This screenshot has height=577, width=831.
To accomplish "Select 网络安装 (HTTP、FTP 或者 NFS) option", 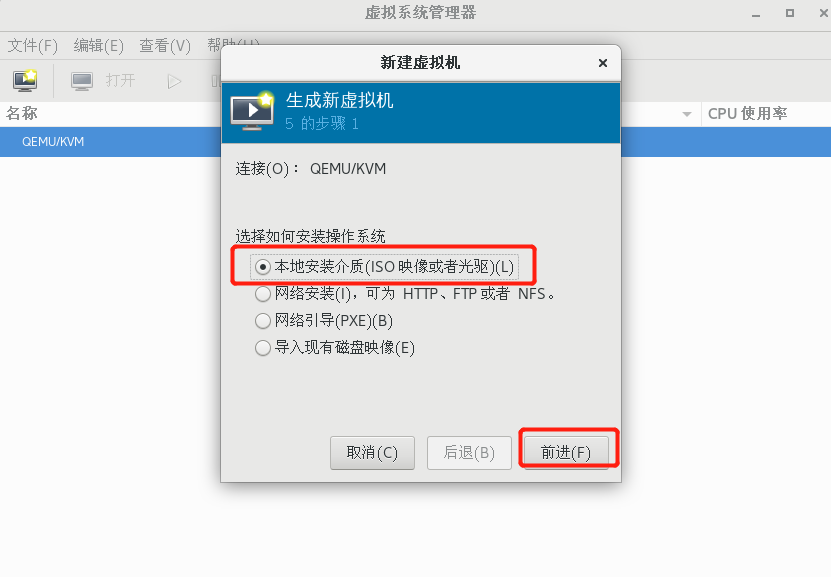I will [405, 294].
